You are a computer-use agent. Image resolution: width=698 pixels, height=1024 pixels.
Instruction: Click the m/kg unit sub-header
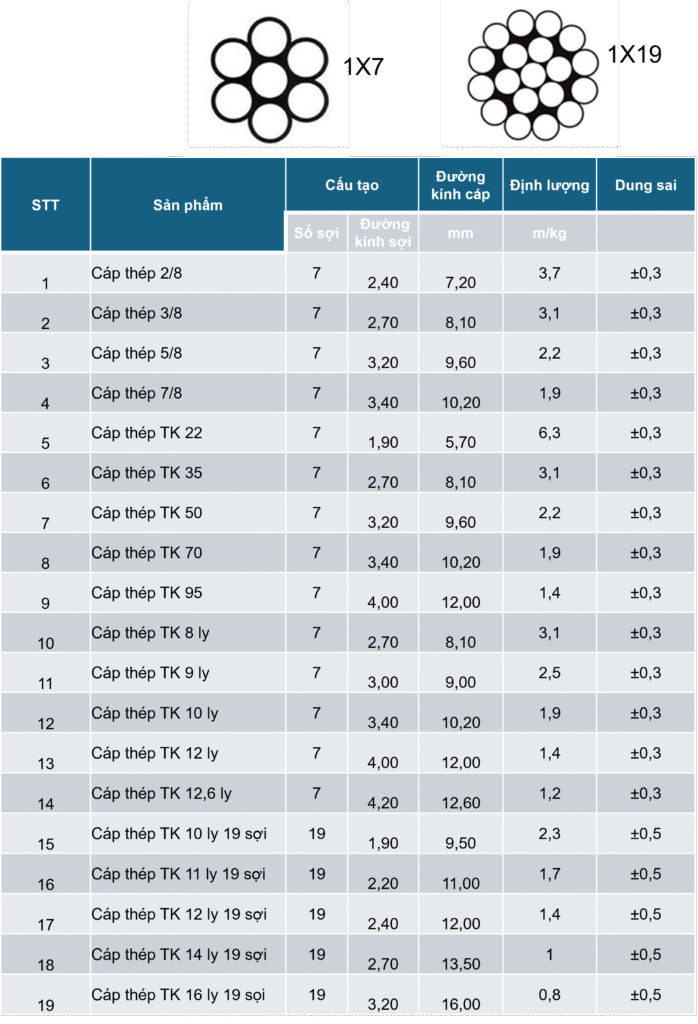coord(549,233)
